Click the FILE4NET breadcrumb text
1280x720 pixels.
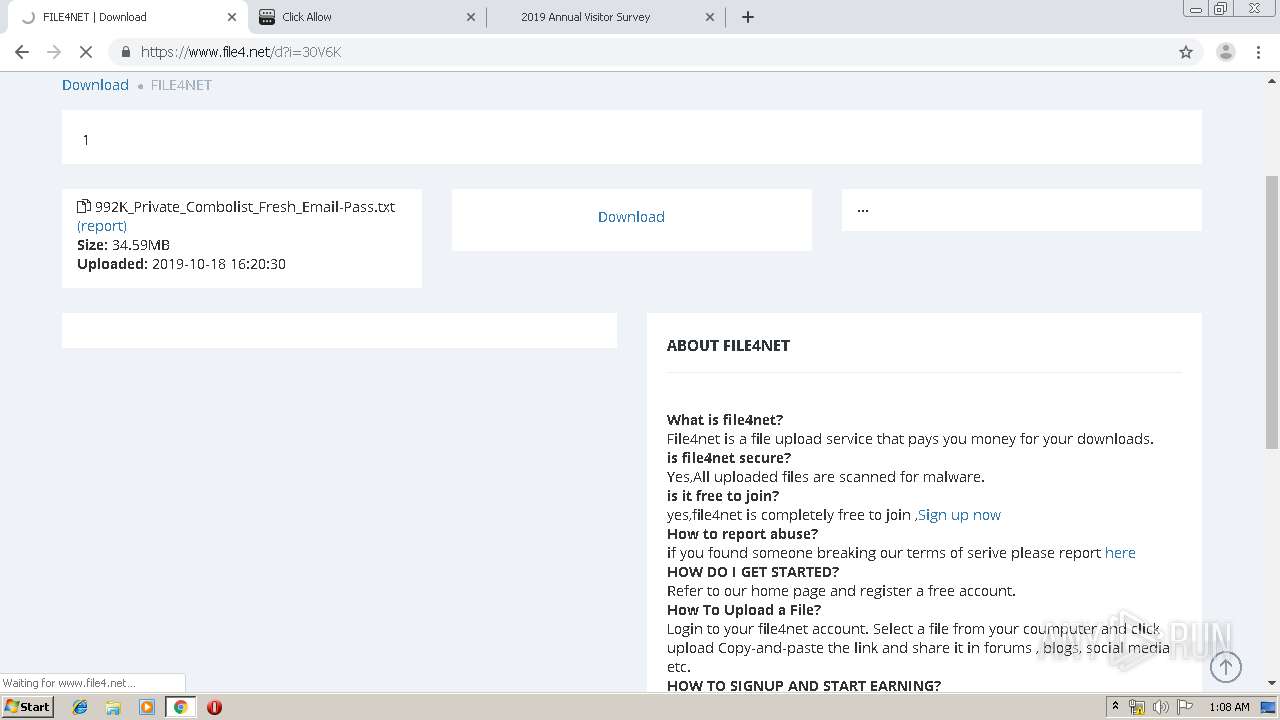(181, 85)
